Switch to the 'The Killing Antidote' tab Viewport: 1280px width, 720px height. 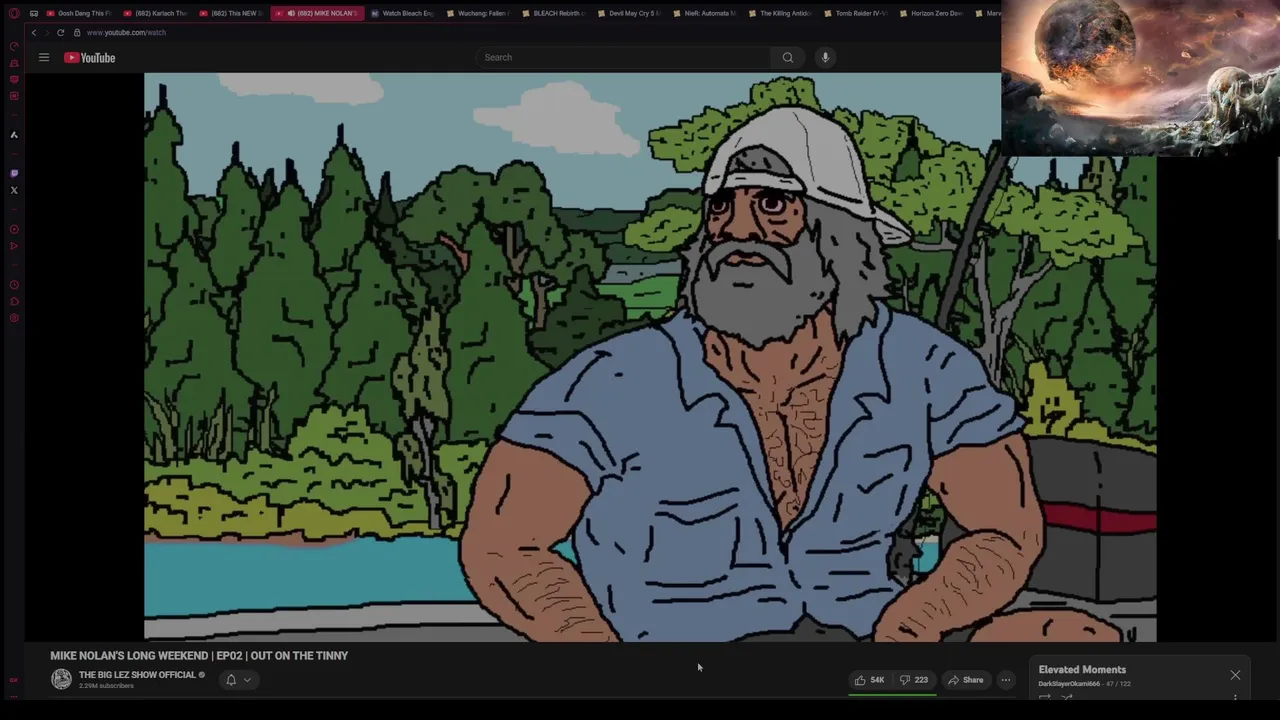coord(780,13)
